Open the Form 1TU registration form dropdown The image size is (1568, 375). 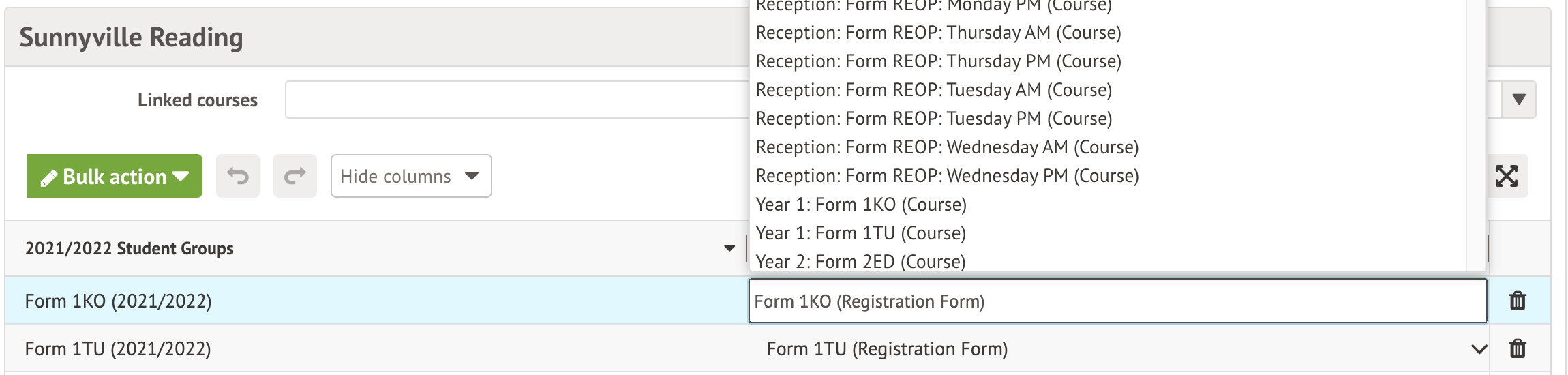(x=1478, y=349)
